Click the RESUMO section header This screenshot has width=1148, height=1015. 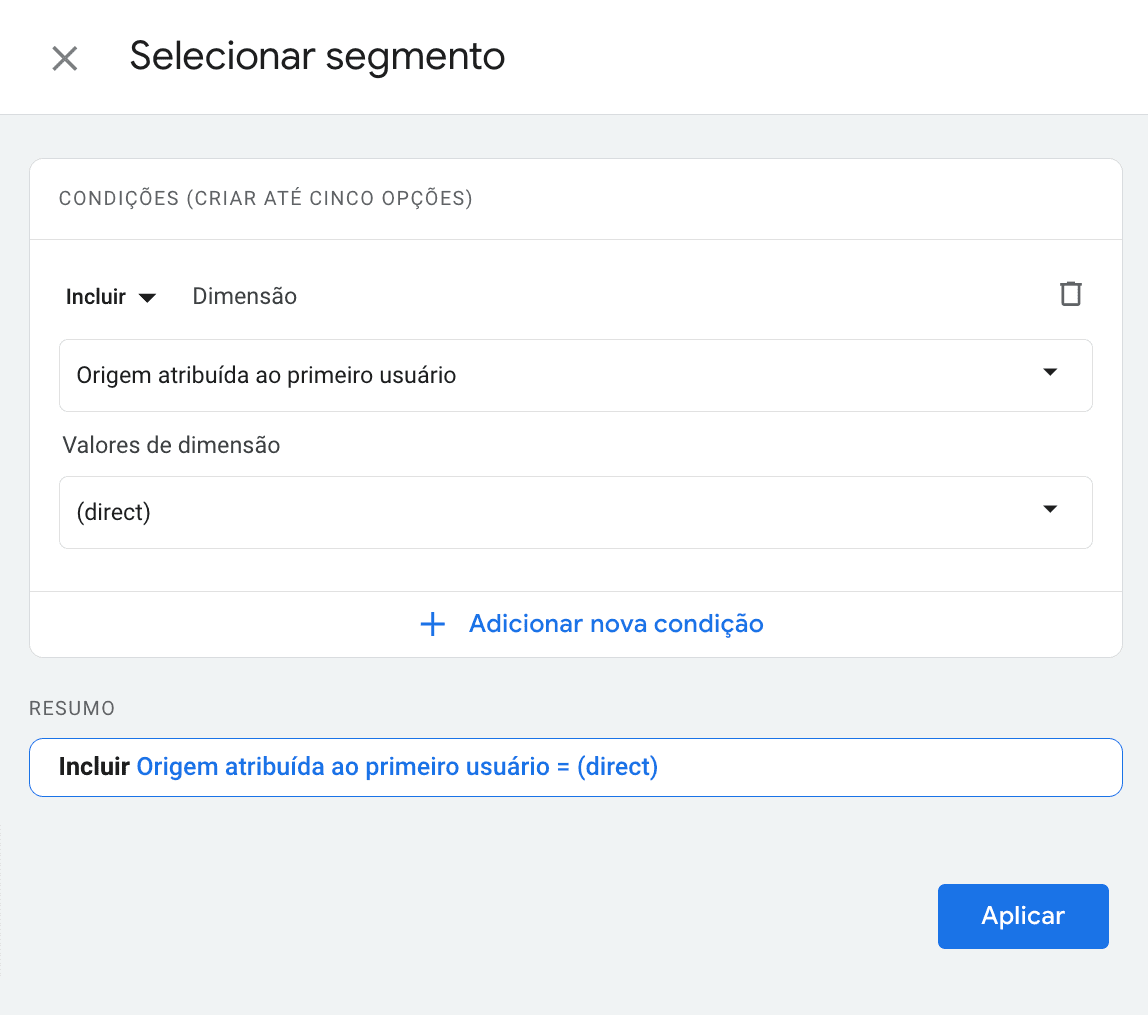pos(72,707)
